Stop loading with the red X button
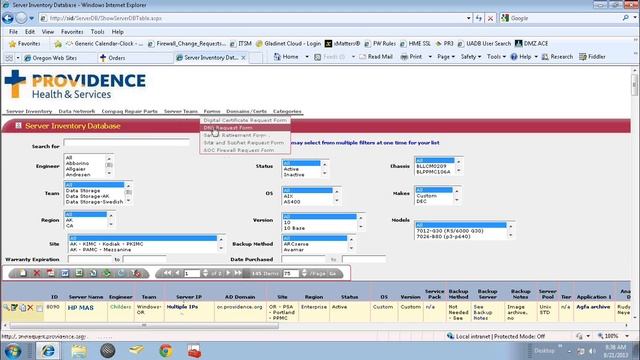Viewport: 640px width, 360px height. (490, 18)
